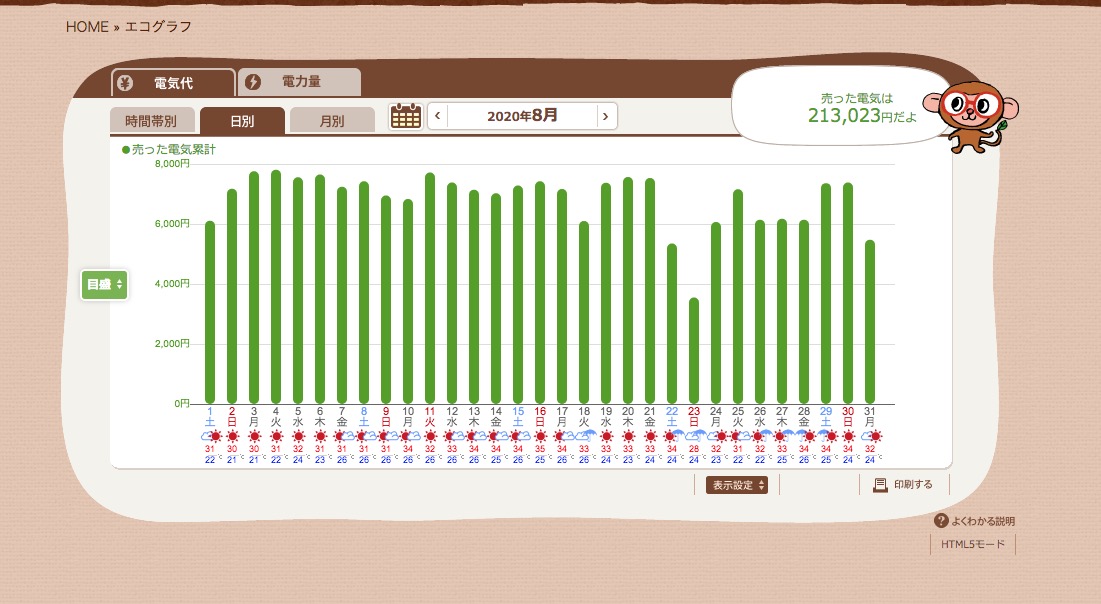
Task: Select the 日別 view tab
Action: [x=242, y=121]
